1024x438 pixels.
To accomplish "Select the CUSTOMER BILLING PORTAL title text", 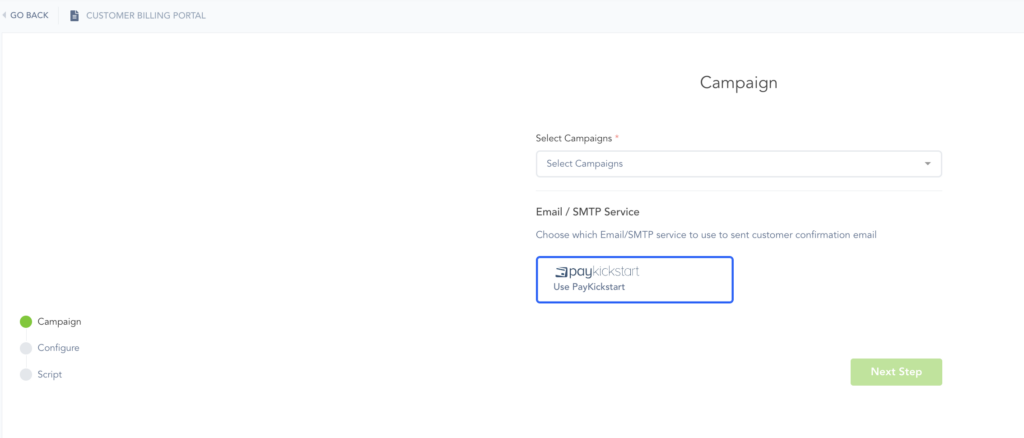I will (x=146, y=15).
